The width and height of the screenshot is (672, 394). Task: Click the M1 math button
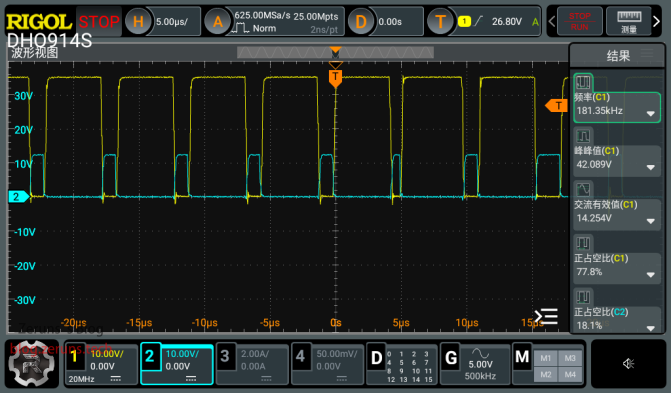[545, 358]
